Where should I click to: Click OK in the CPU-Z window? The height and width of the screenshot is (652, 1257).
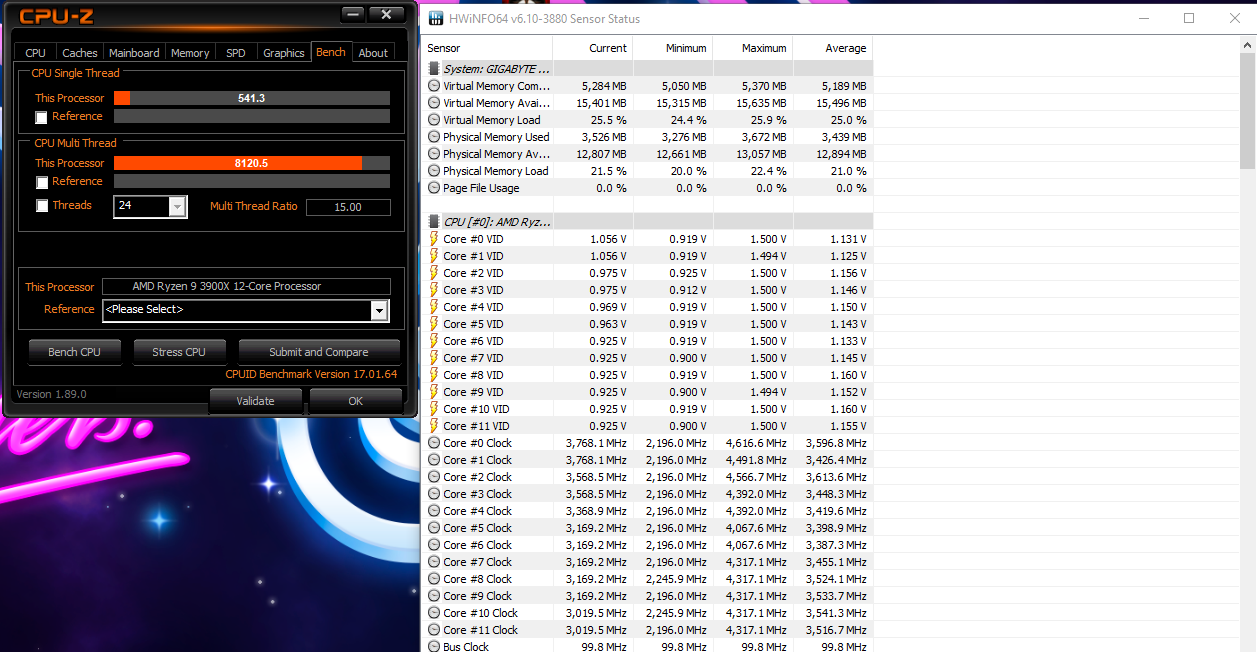(x=356, y=401)
